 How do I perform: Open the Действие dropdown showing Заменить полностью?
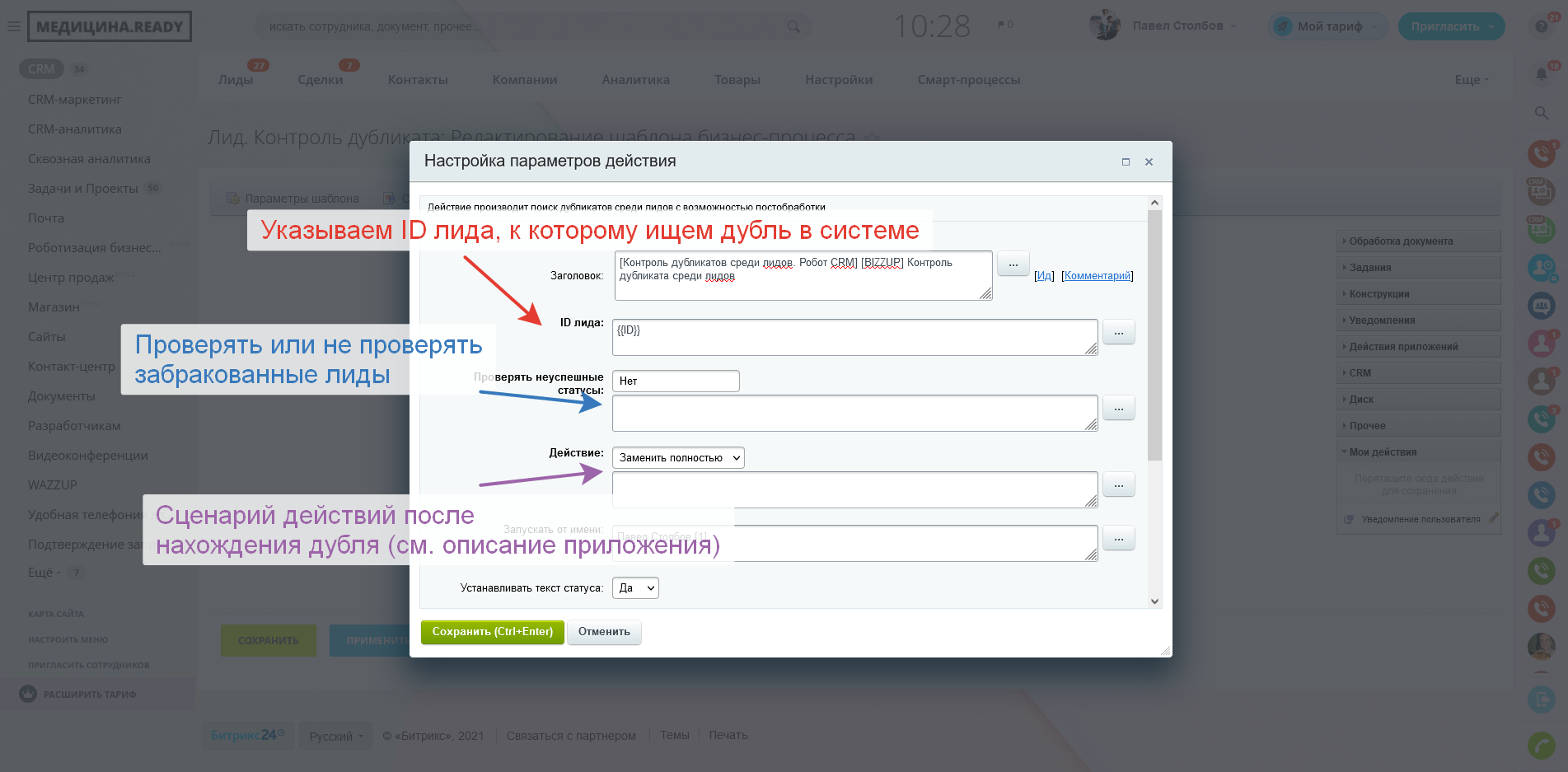tap(678, 458)
